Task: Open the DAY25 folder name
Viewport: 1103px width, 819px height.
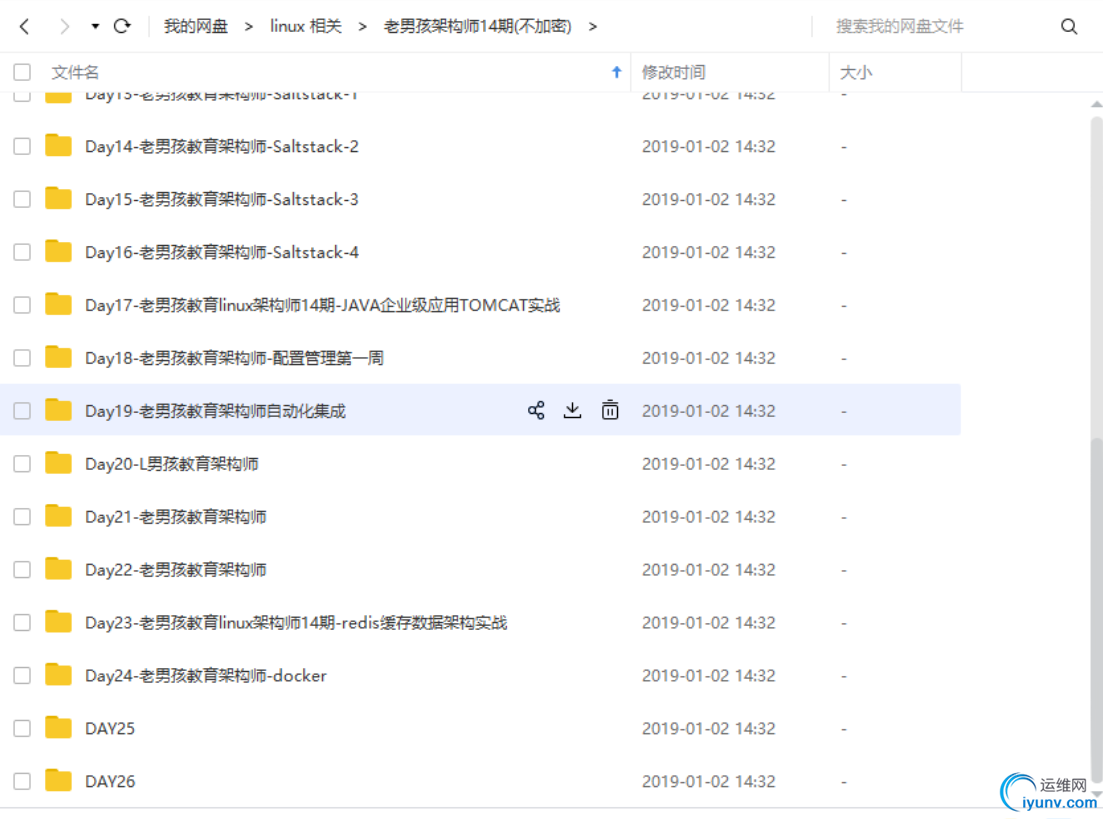Action: 110,728
